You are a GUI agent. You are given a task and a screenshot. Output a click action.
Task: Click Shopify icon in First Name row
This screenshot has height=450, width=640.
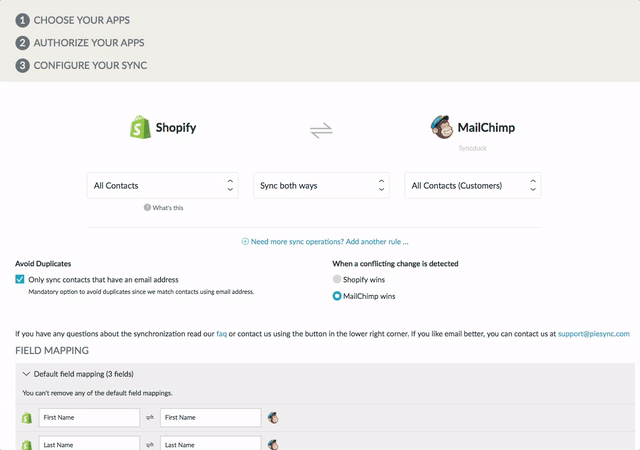pos(27,418)
